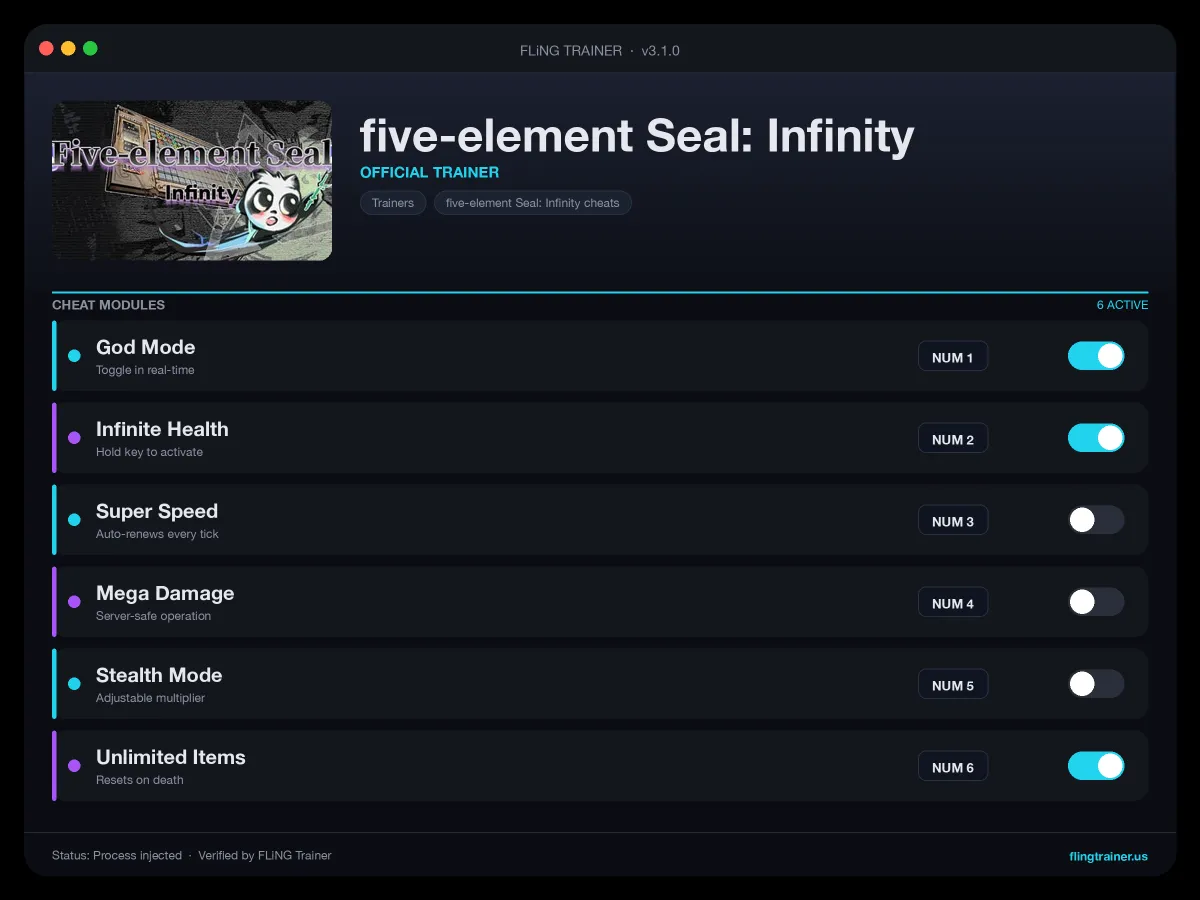
Task: Visit the flingtrainer.us link
Action: click(x=1108, y=856)
